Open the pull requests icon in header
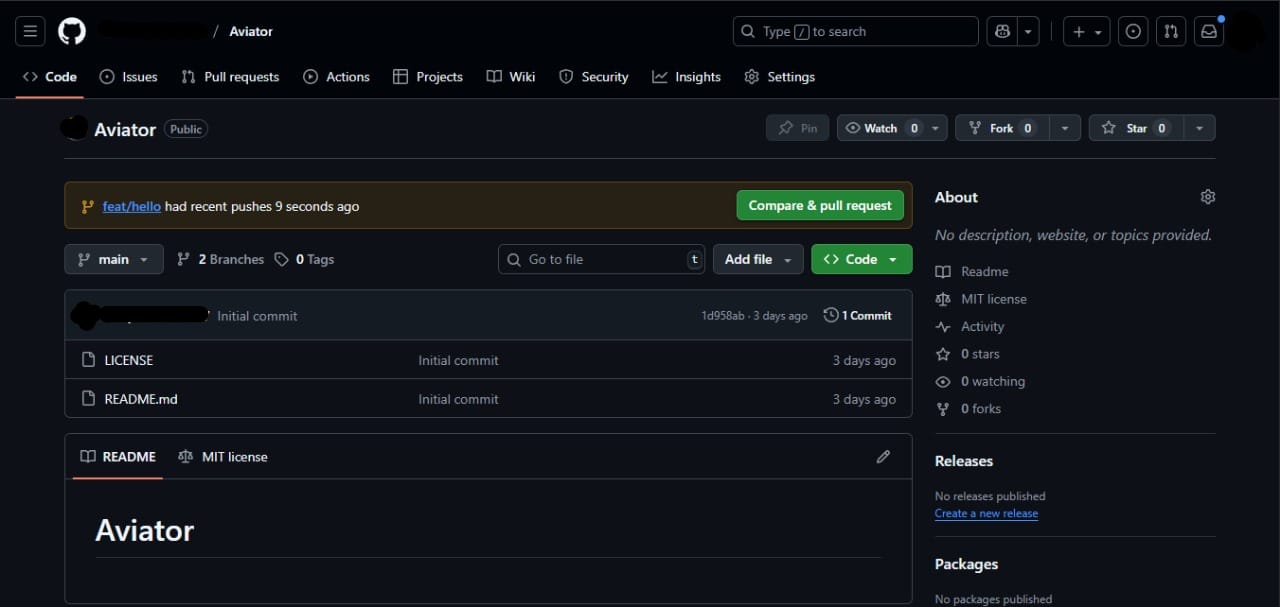1280x607 pixels. coord(1170,31)
